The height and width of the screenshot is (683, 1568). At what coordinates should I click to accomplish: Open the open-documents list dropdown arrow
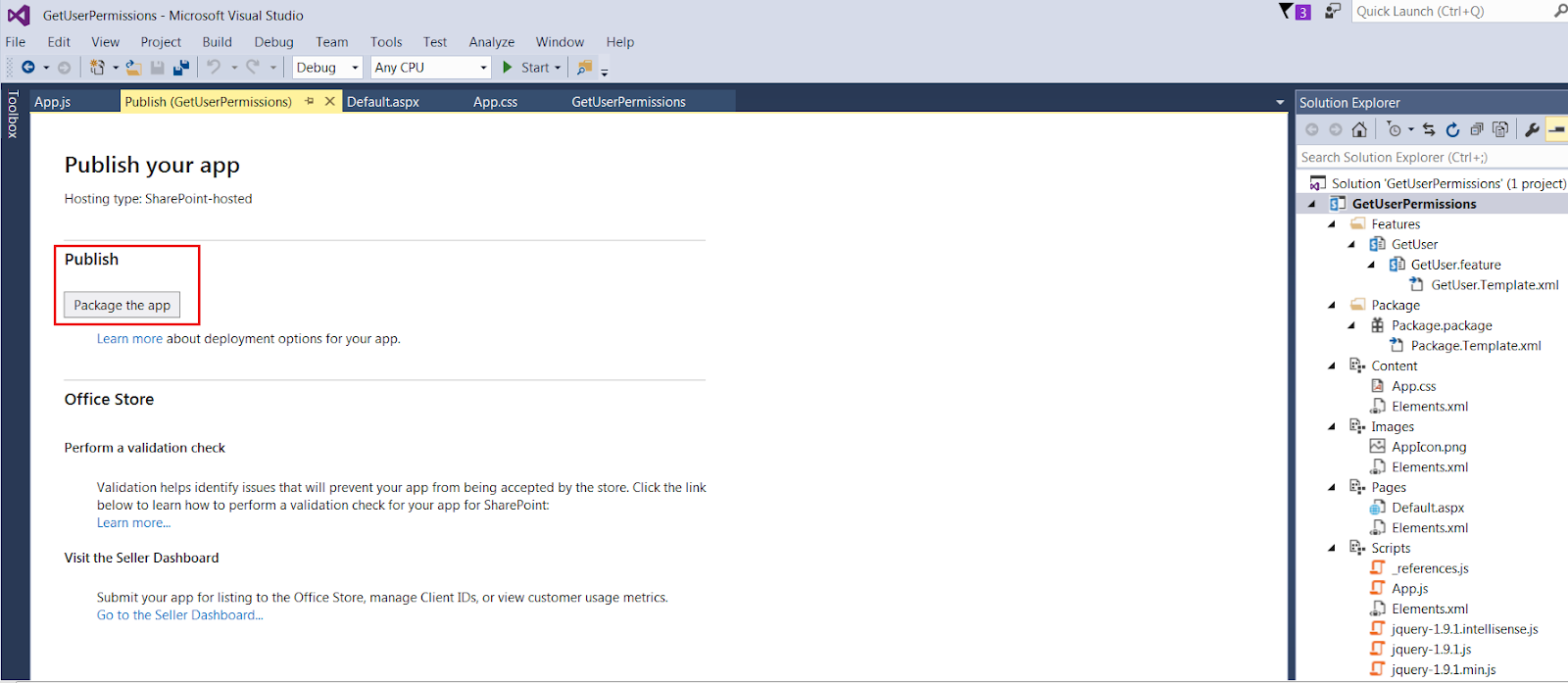click(1280, 102)
